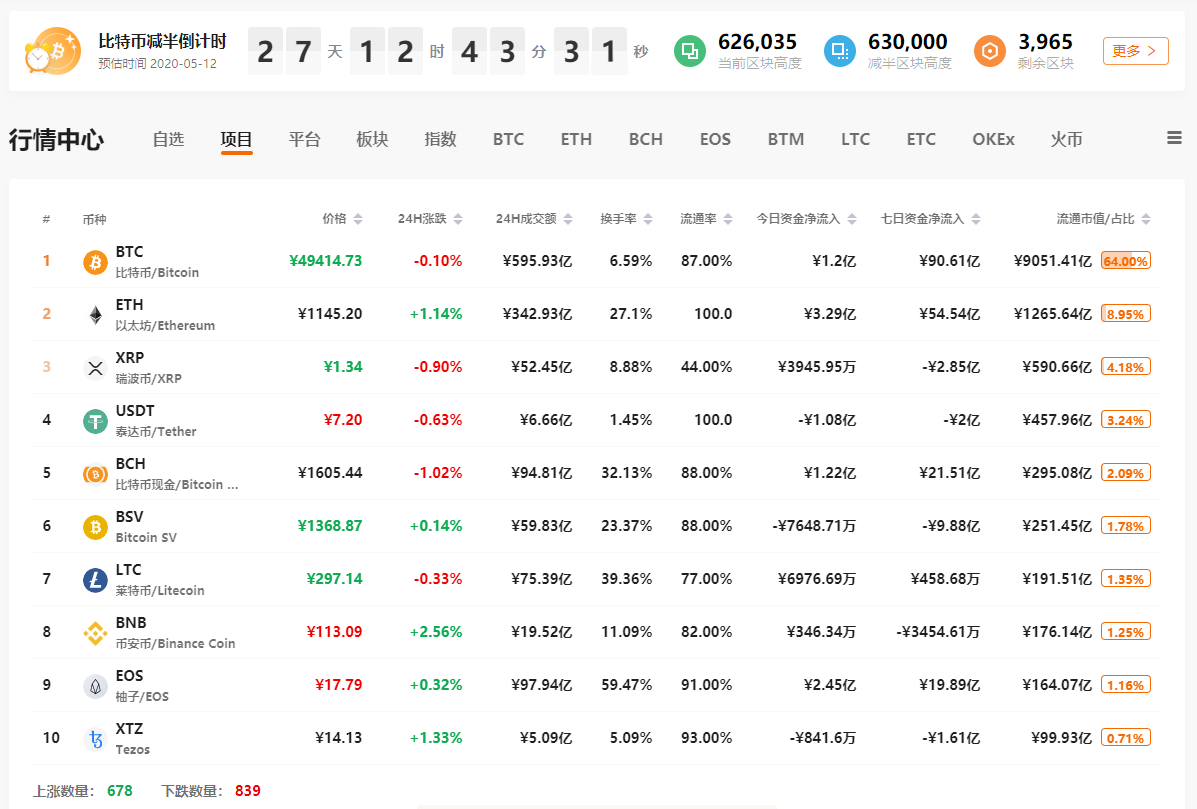Image resolution: width=1197 pixels, height=809 pixels.
Task: Click XTZ market cap ¥99.93亿
Action: [1061, 738]
